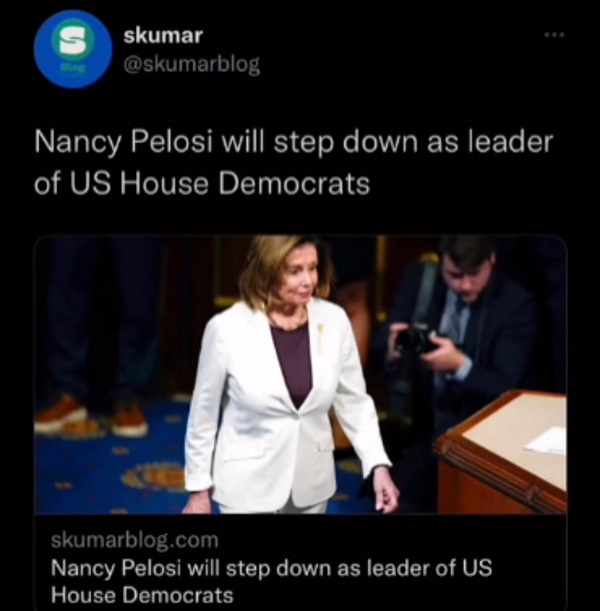
Task: Click the word Democrats in tweet body
Action: tap(294, 184)
